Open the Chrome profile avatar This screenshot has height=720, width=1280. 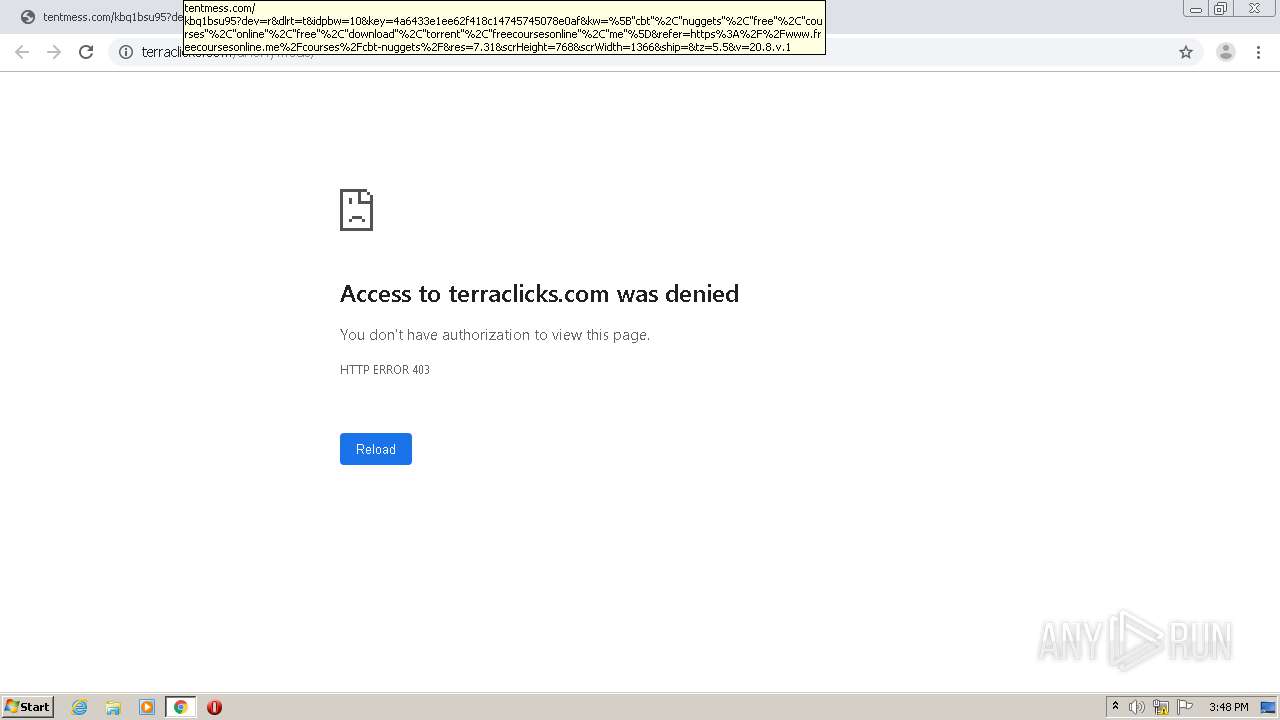tap(1226, 52)
